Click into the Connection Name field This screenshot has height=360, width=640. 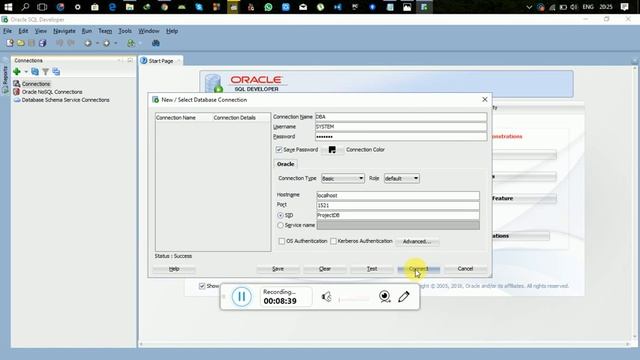point(401,117)
